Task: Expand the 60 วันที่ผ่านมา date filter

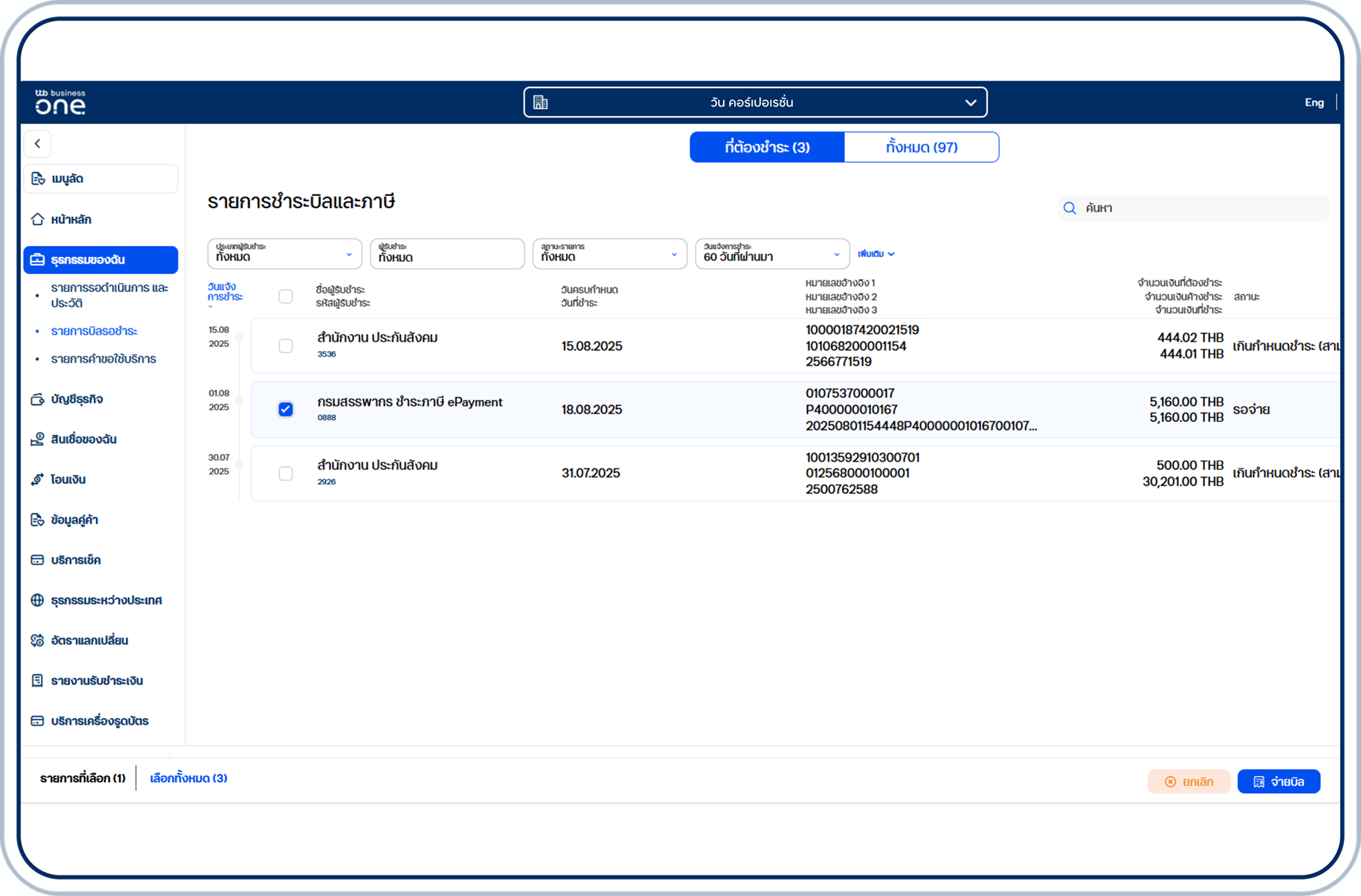Action: coord(772,254)
